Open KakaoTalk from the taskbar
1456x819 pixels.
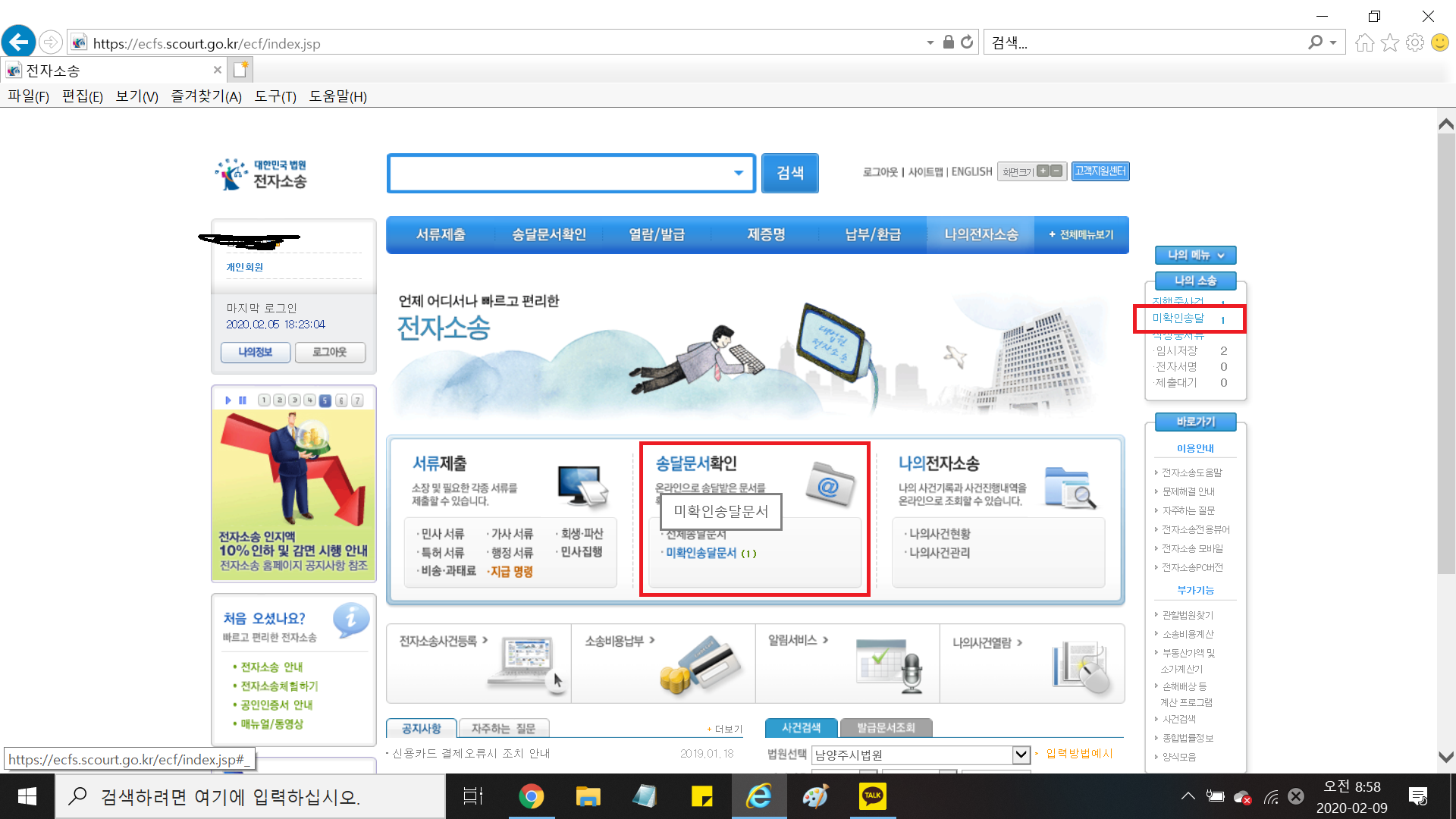pos(872,796)
